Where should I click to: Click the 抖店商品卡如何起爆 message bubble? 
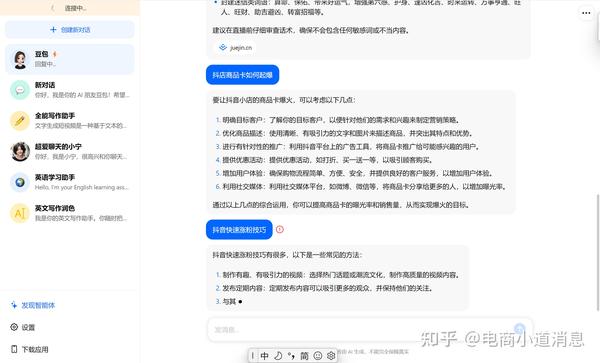click(x=243, y=75)
